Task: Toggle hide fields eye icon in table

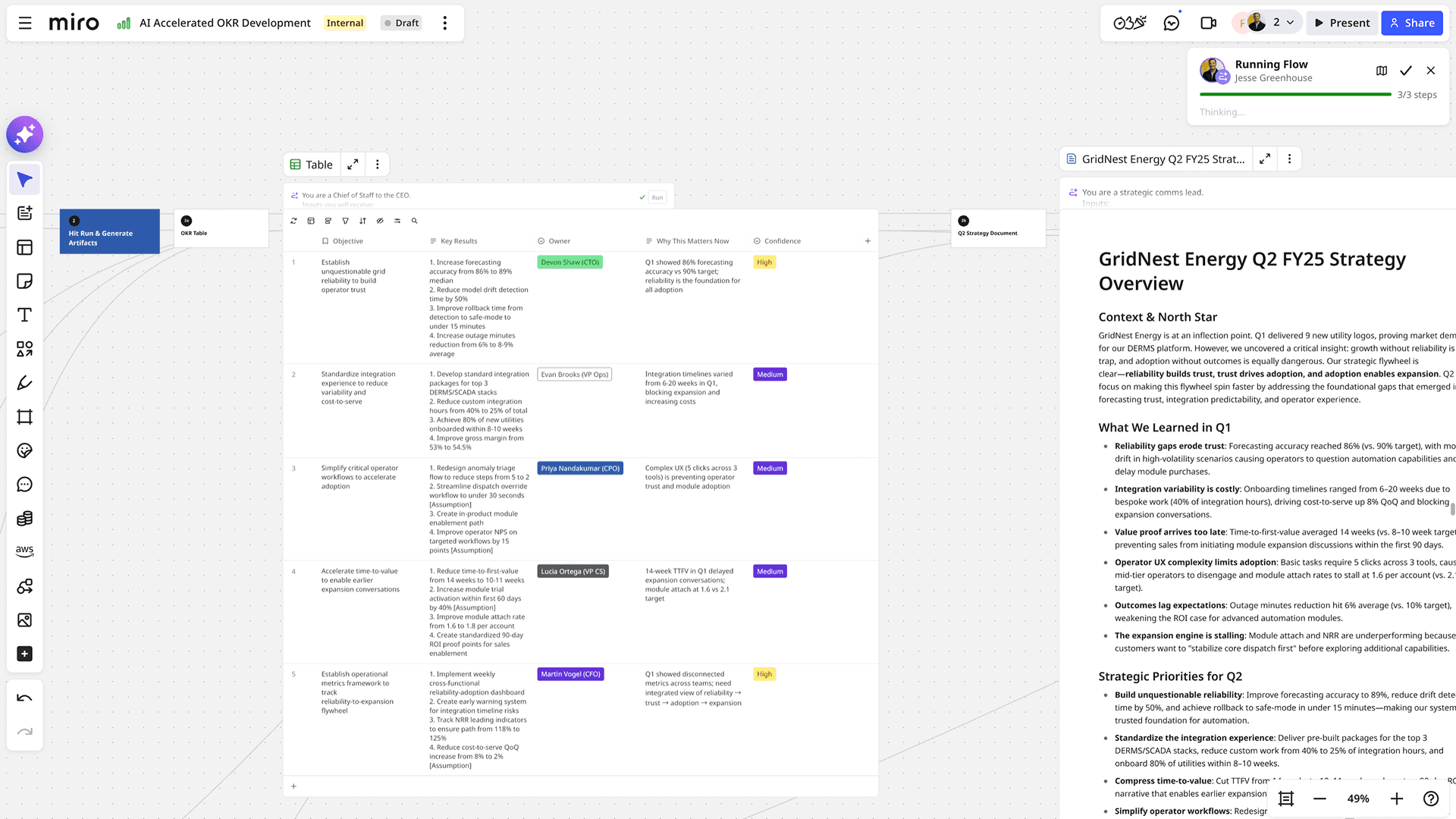Action: coord(380,221)
